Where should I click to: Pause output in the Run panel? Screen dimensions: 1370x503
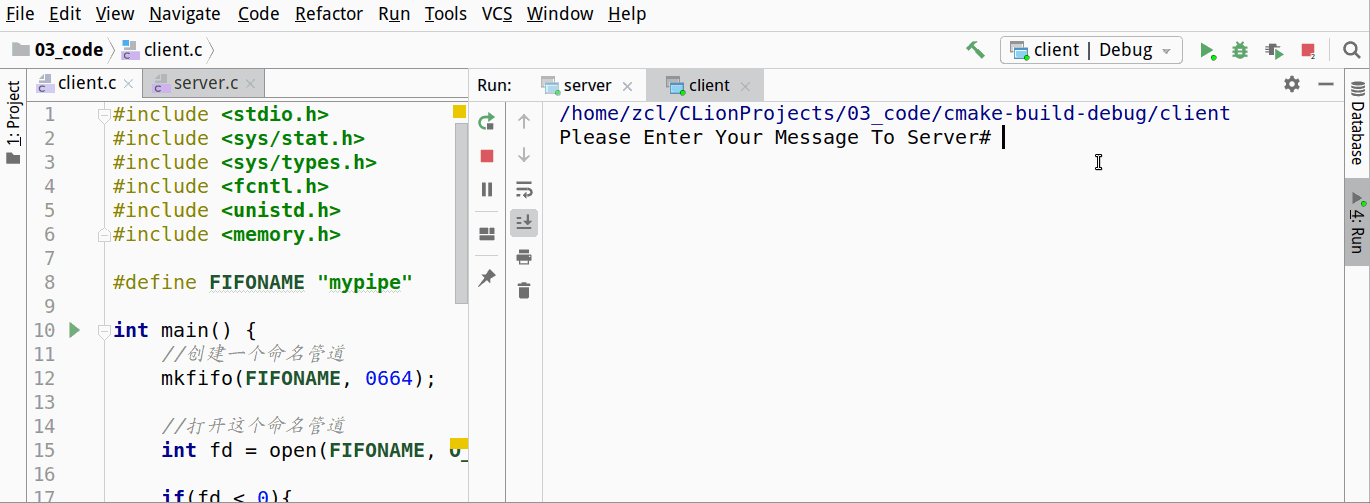tap(487, 189)
